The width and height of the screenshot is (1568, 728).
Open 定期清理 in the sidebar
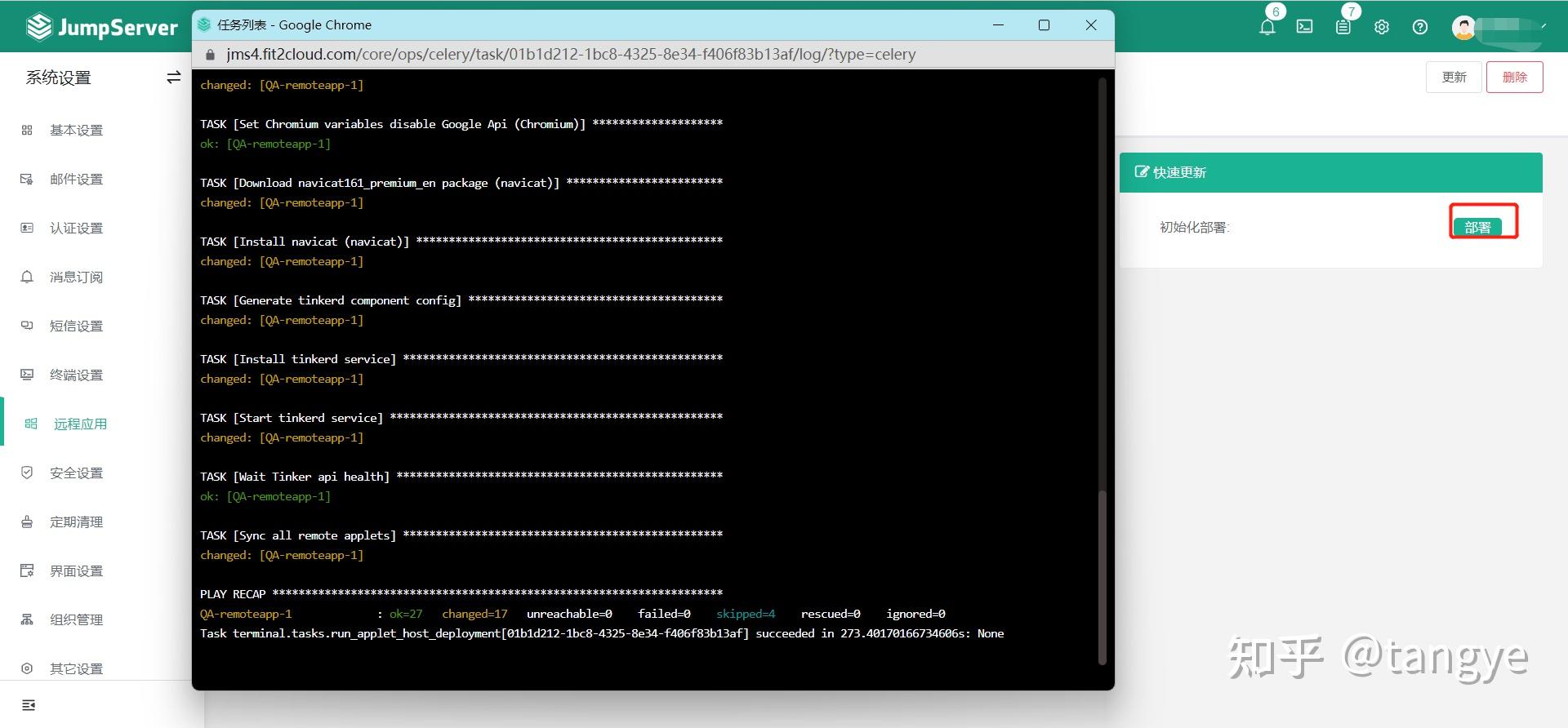[x=76, y=522]
